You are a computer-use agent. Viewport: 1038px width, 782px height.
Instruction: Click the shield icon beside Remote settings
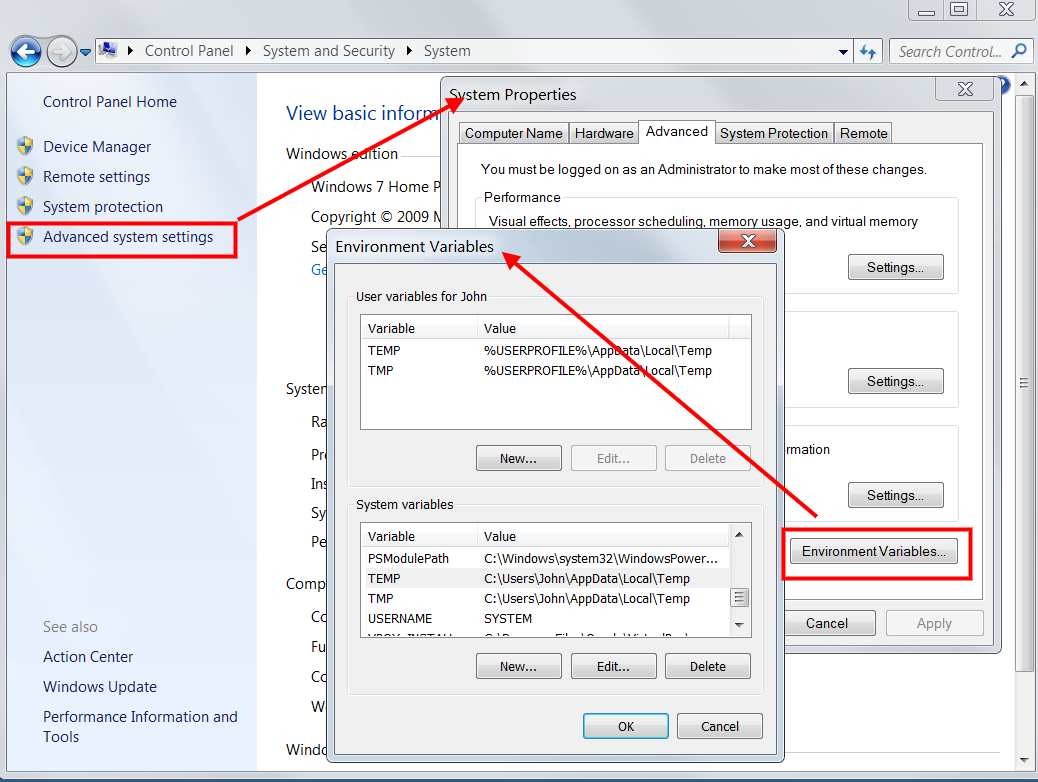click(x=25, y=175)
